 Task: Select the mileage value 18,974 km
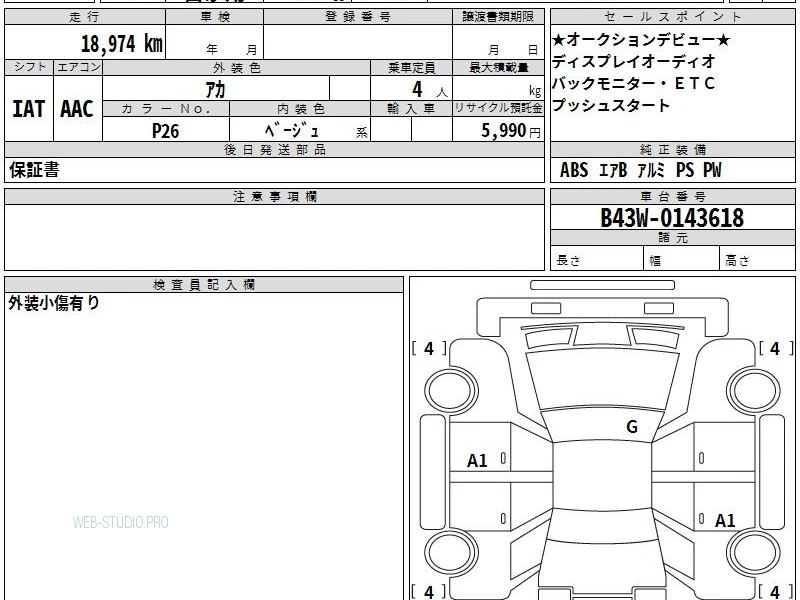tap(122, 43)
